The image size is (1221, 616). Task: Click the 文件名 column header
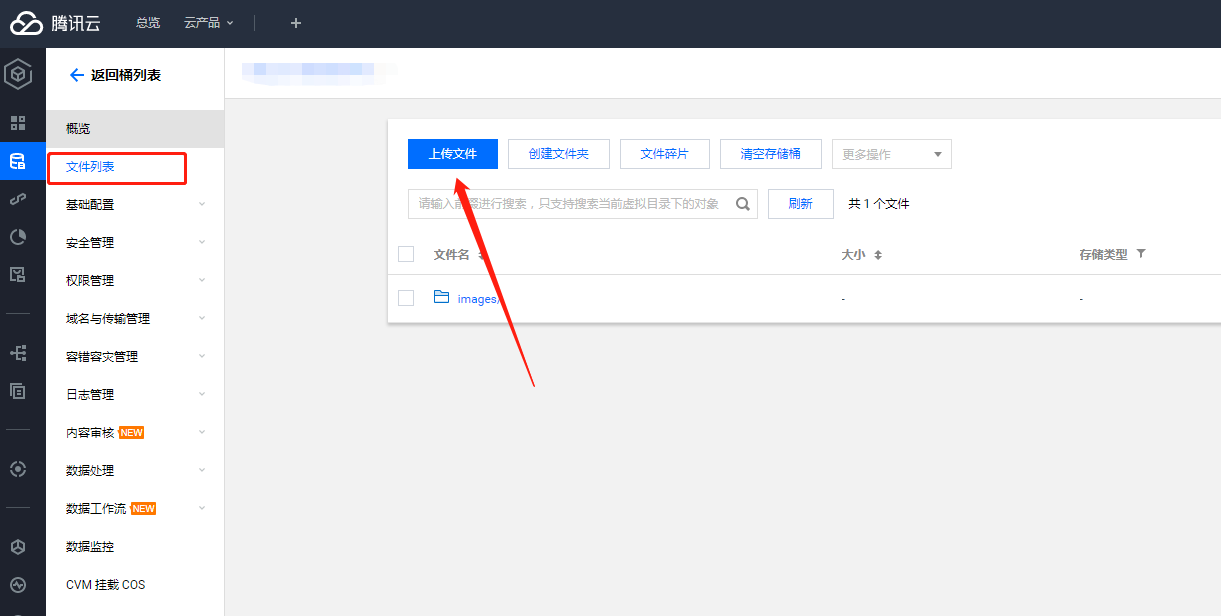(452, 255)
